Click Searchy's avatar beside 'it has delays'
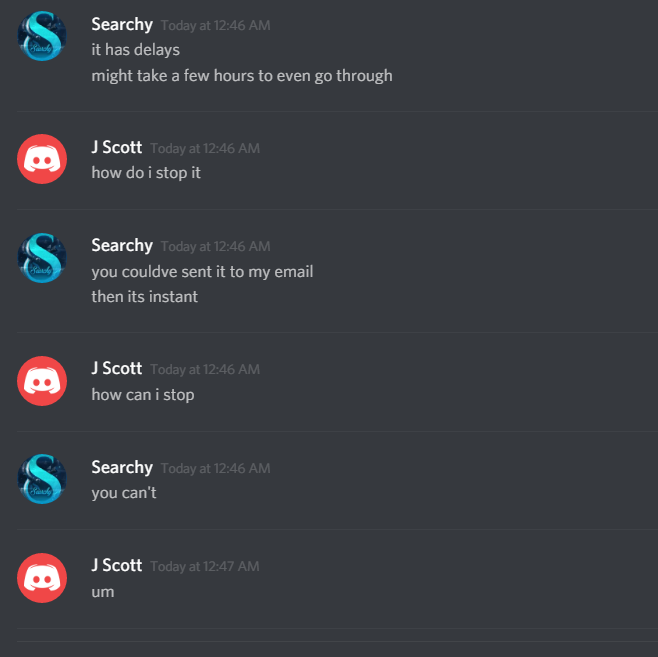The width and height of the screenshot is (658, 657). 42,36
